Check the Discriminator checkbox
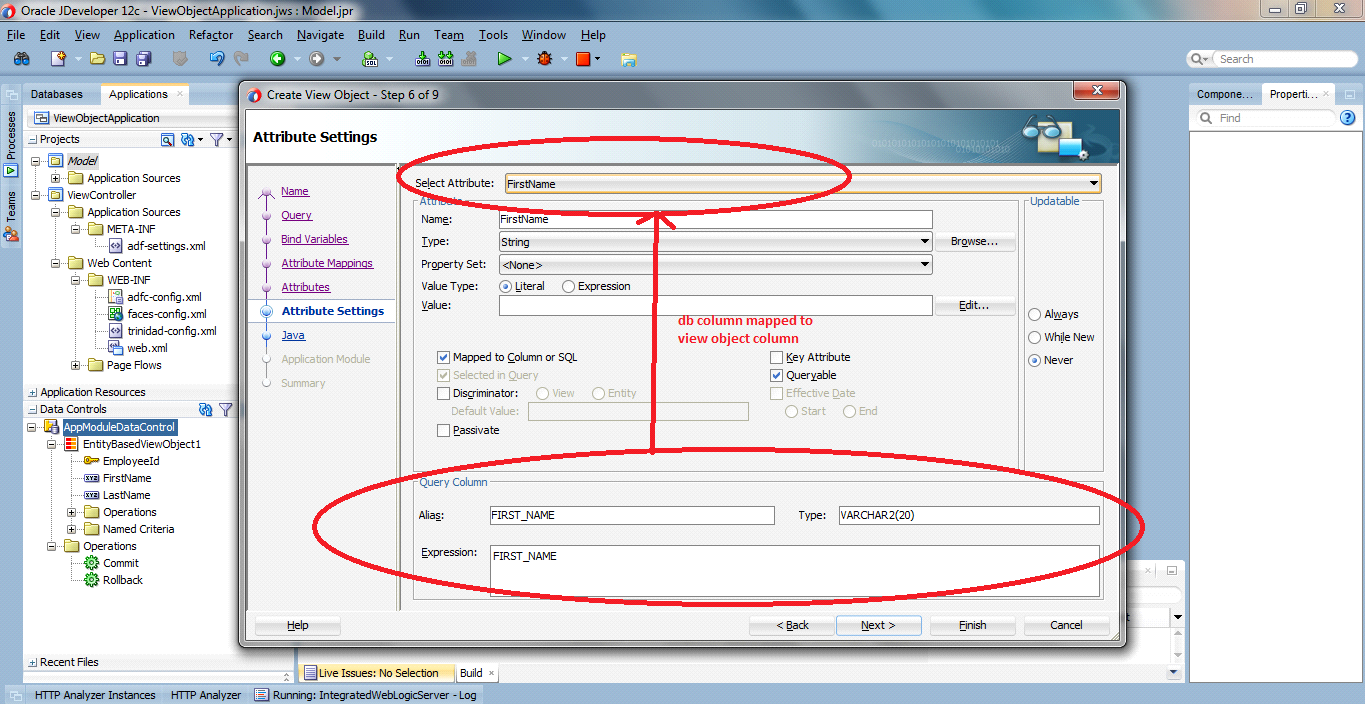 pyautogui.click(x=443, y=393)
